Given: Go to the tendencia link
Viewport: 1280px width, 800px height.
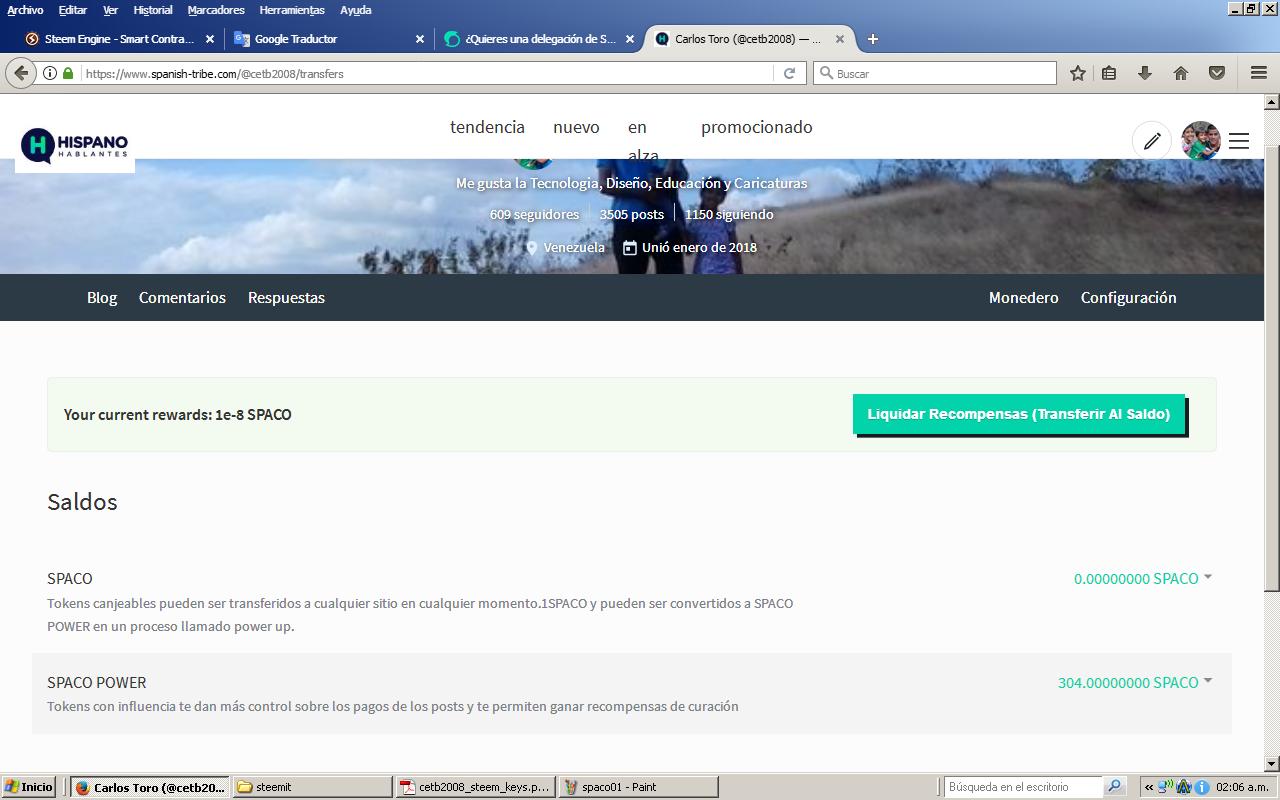Looking at the screenshot, I should point(487,127).
